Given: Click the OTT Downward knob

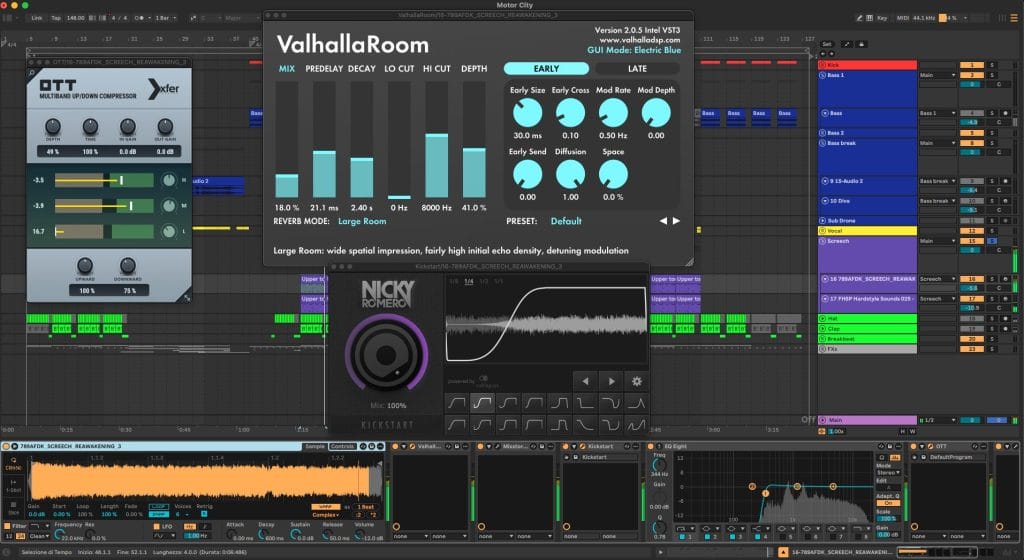Looking at the screenshot, I should pos(127,265).
